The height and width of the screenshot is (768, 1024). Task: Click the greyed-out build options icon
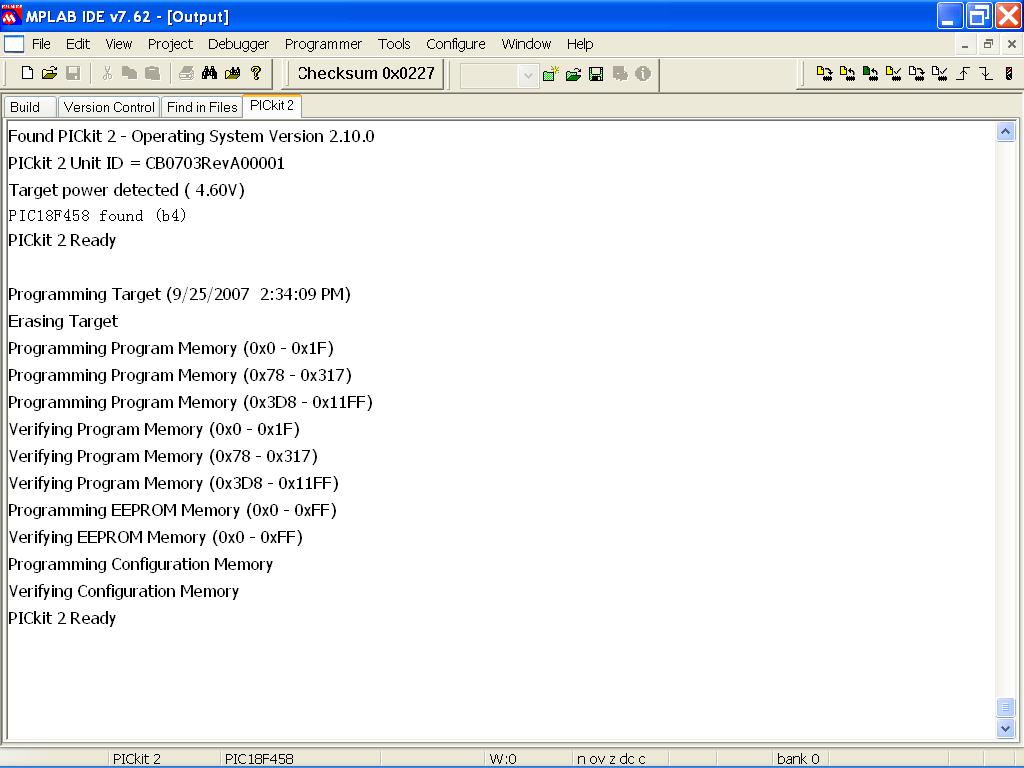point(620,74)
